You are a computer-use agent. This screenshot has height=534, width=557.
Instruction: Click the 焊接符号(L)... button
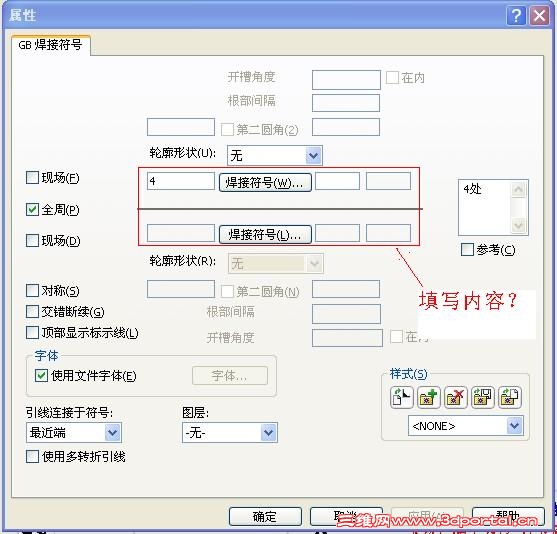(x=265, y=234)
